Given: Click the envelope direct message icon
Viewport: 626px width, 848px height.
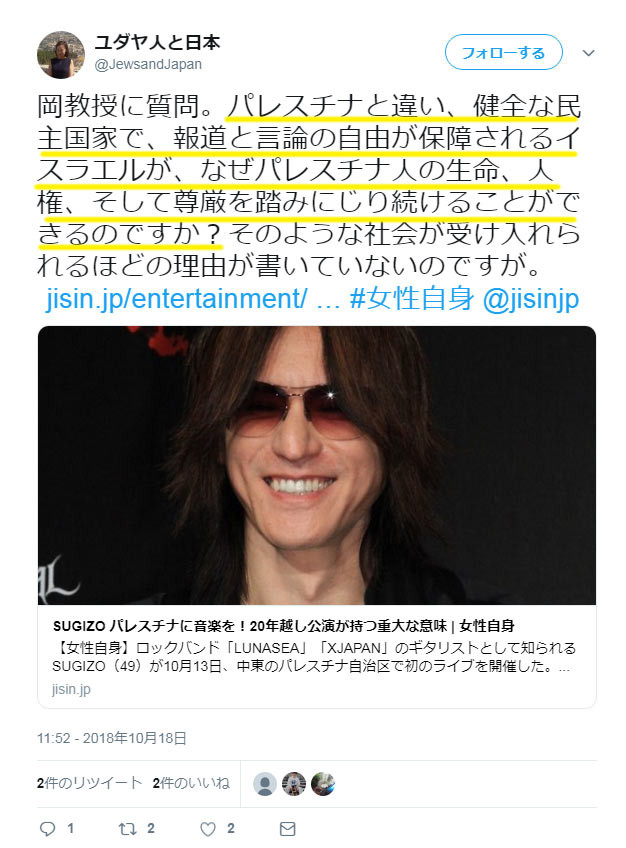Looking at the screenshot, I should tap(288, 829).
